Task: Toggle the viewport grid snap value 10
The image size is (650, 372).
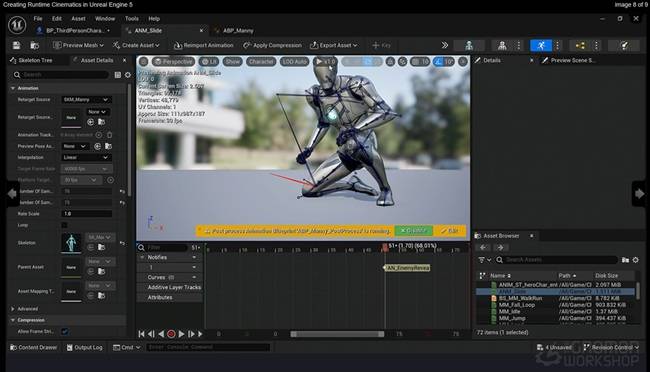Action: [420, 61]
